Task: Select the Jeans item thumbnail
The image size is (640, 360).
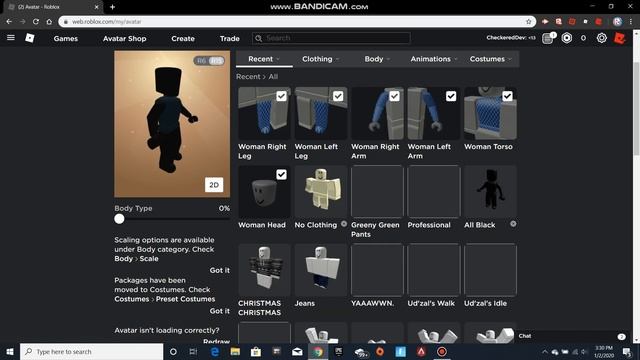Action: [320, 269]
